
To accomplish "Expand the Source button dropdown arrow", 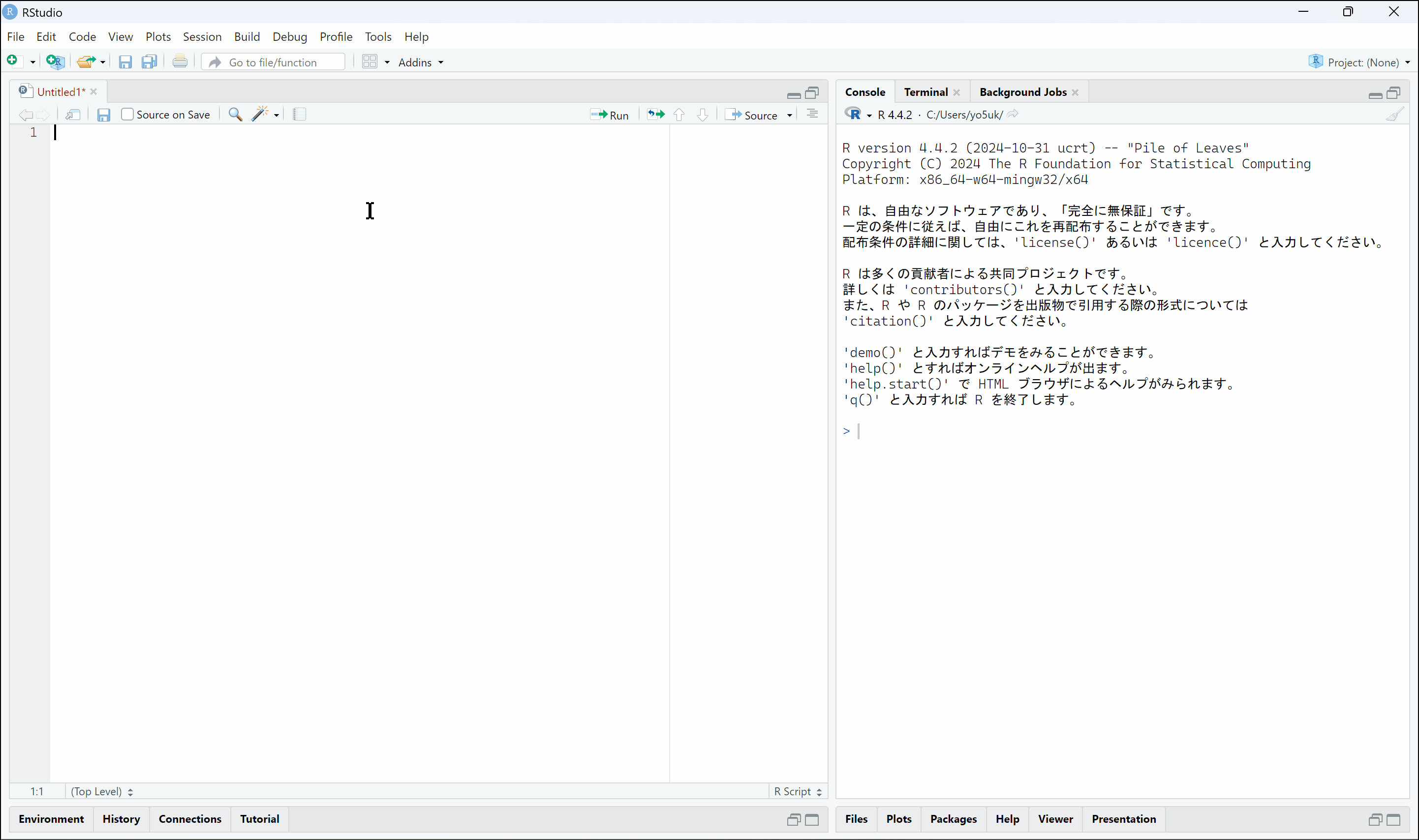I will [x=789, y=116].
